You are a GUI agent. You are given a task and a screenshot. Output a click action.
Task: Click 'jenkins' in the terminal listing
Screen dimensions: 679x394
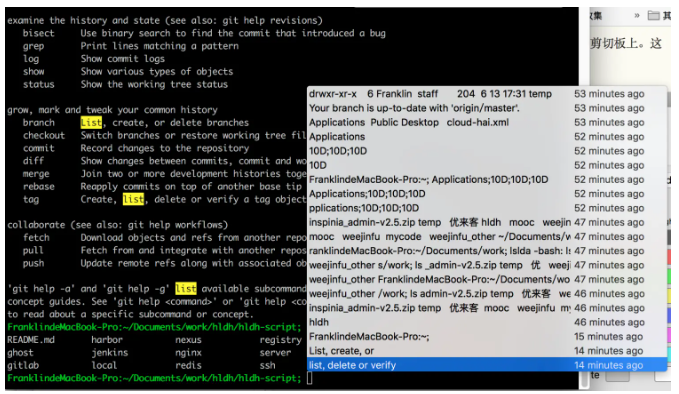110,353
